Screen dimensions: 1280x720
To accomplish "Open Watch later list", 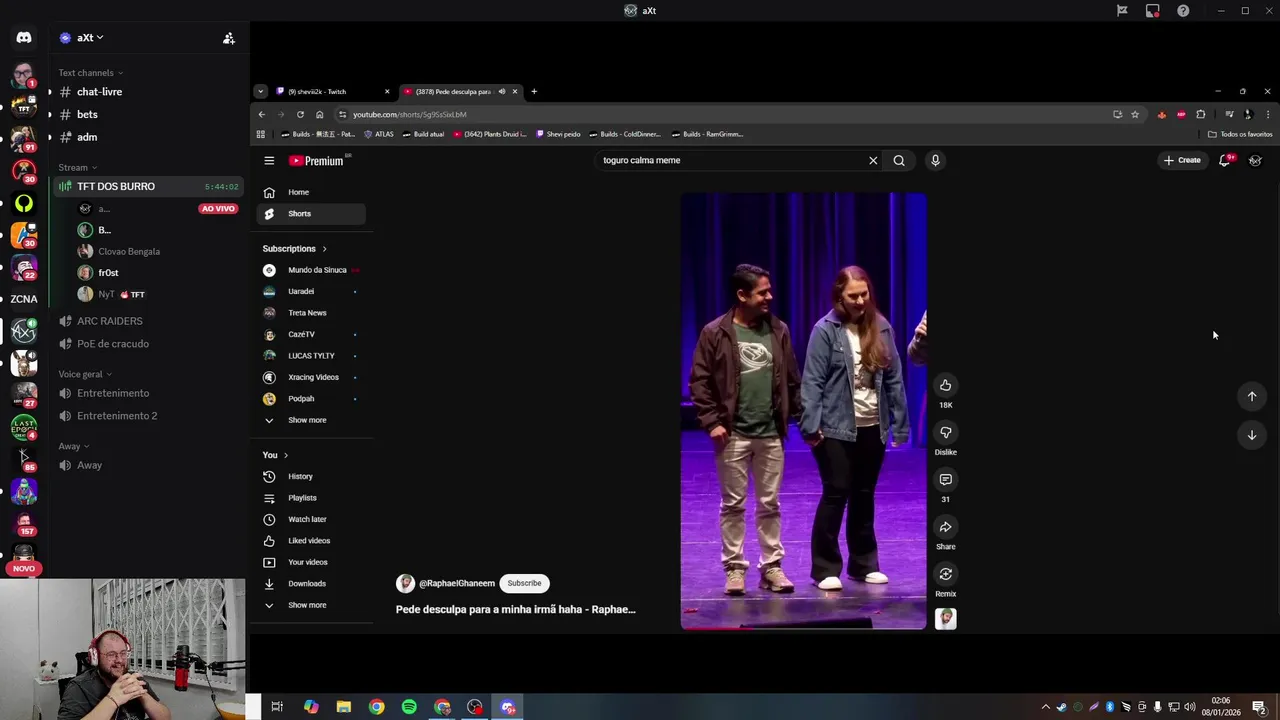I will (x=312, y=520).
